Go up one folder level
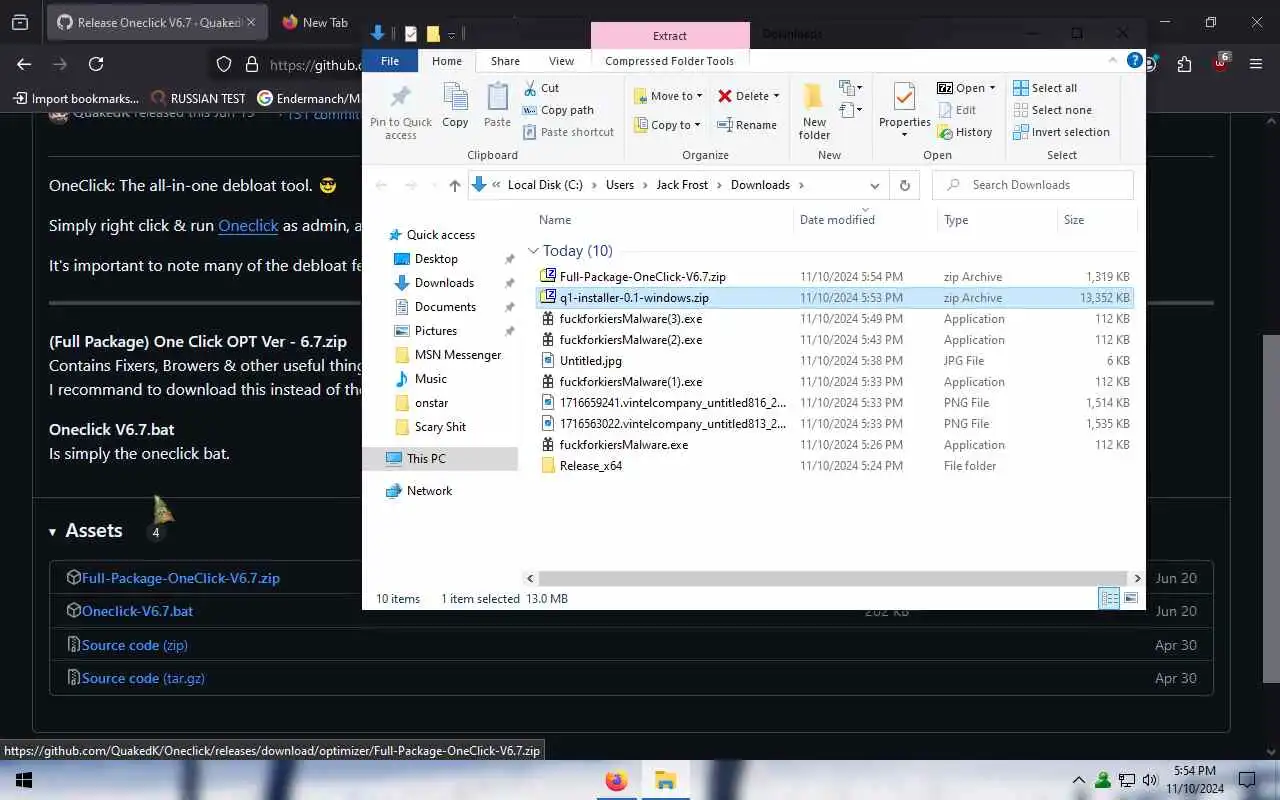 [x=455, y=185]
